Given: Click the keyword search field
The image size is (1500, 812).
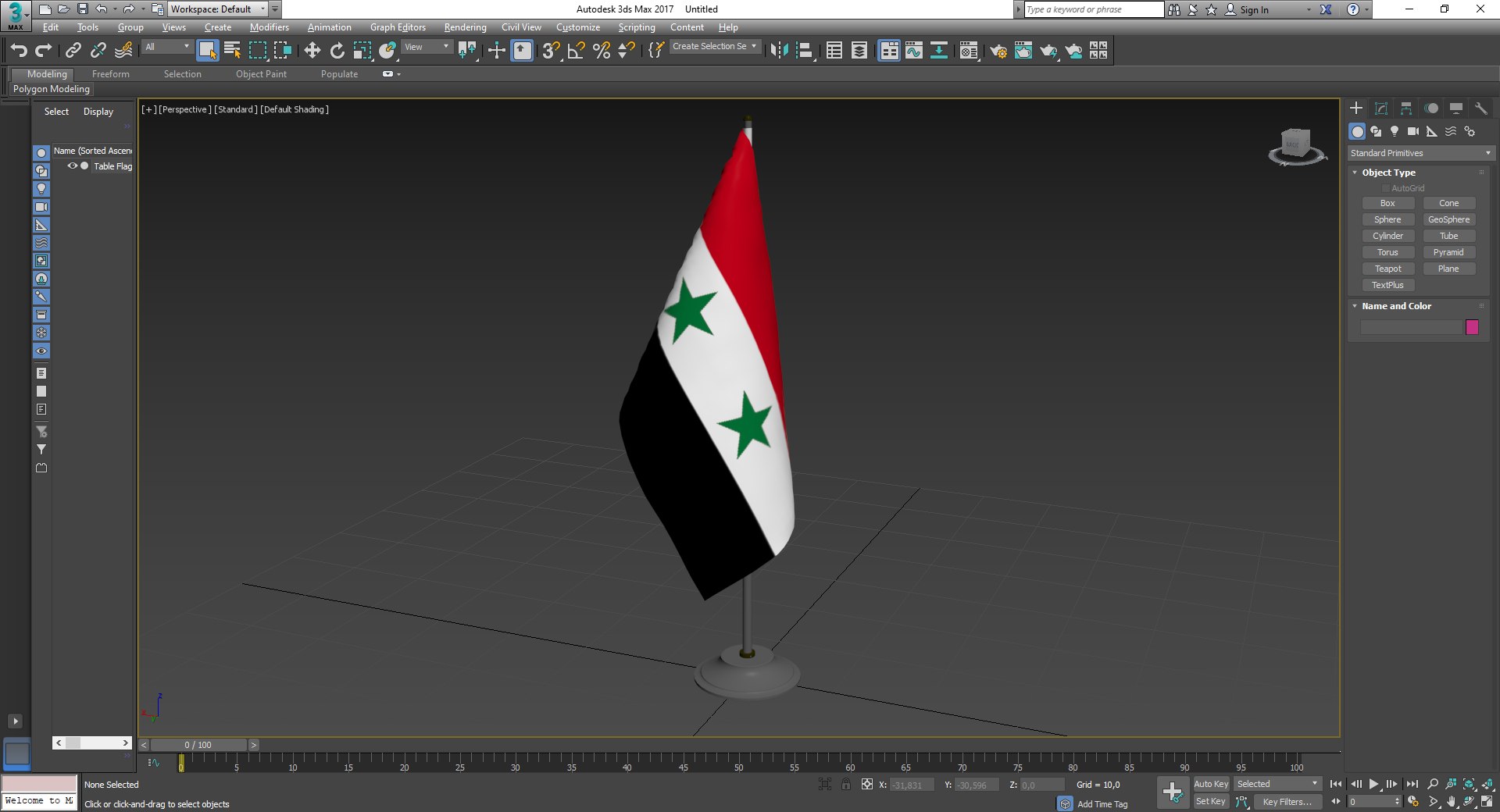Looking at the screenshot, I should pos(1094,9).
